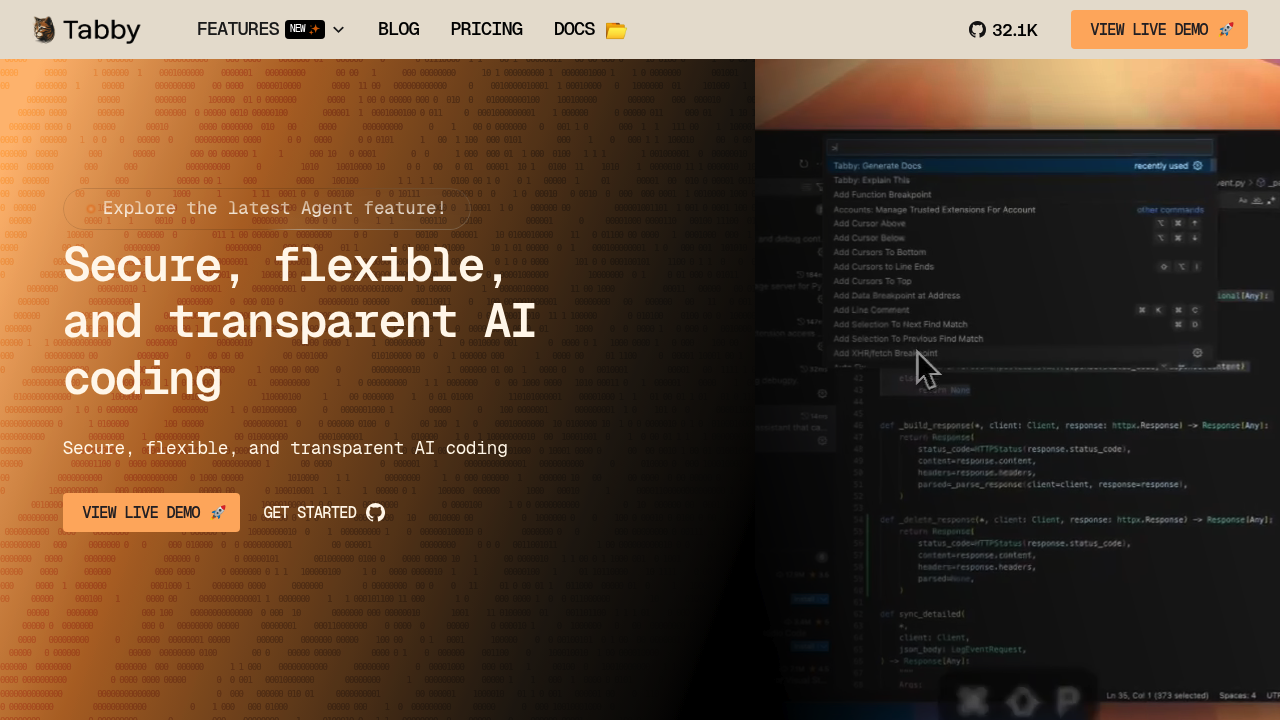Click the 32.1K GitHub stars count
Screen dimensions: 1280x720
(x=1014, y=30)
